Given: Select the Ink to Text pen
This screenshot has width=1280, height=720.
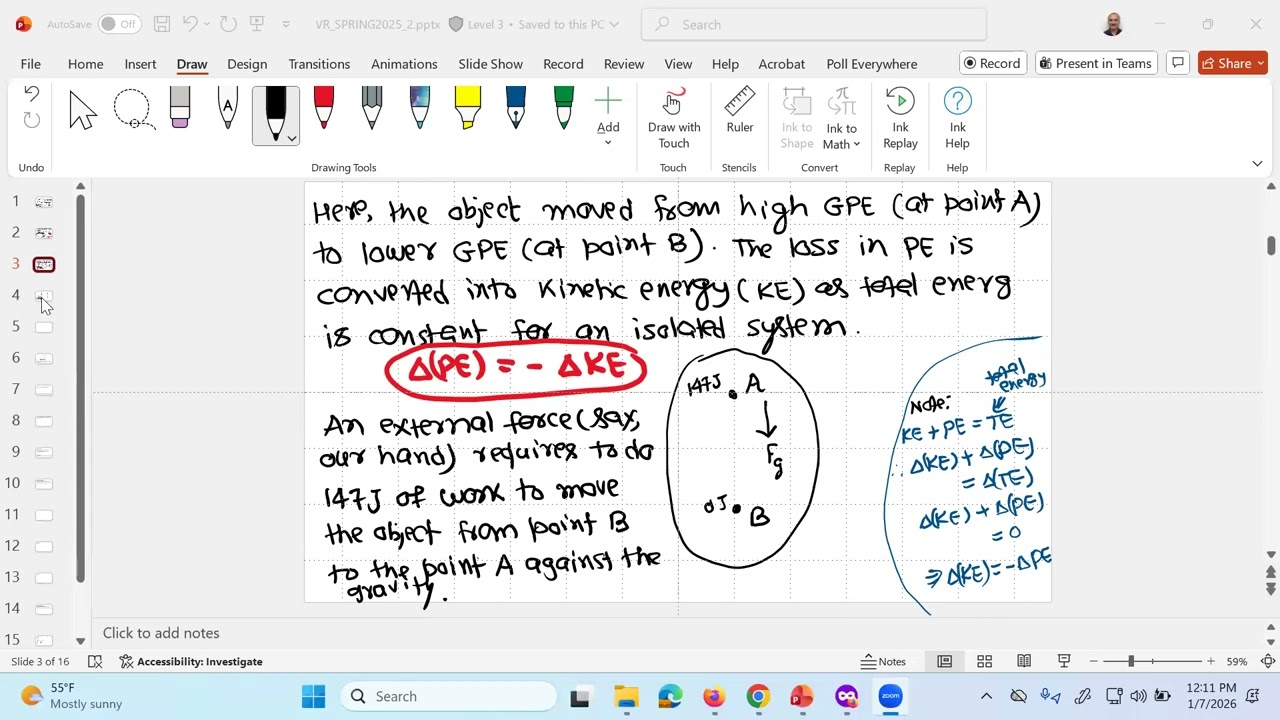Looking at the screenshot, I should [228, 108].
